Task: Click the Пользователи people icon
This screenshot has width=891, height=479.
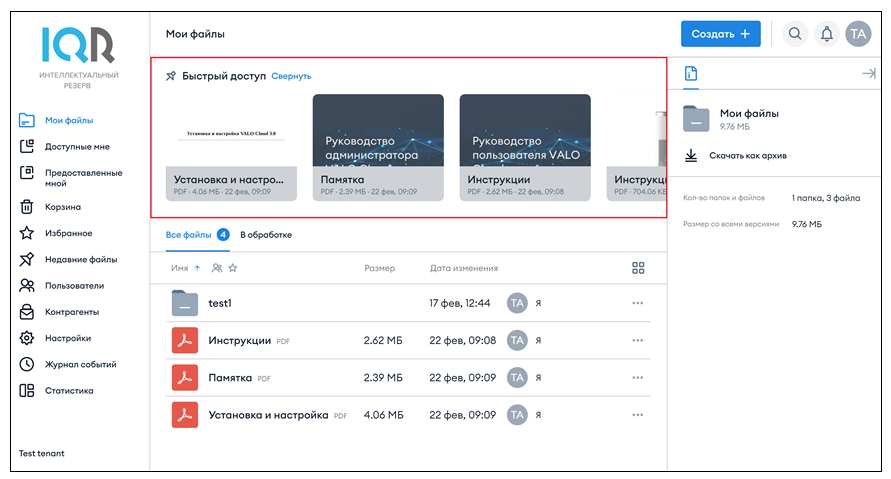Action: (x=27, y=285)
